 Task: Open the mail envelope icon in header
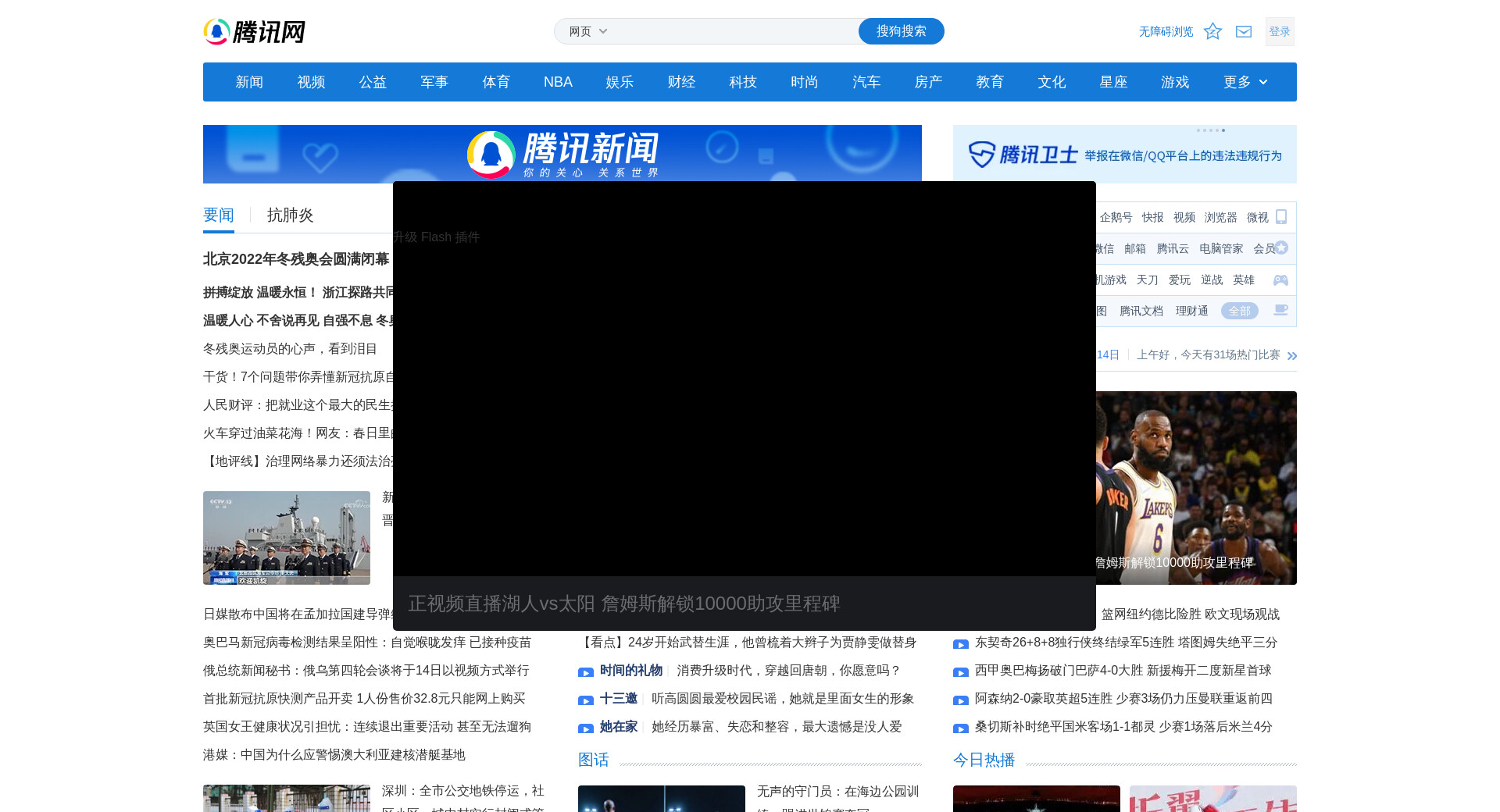tap(1244, 31)
